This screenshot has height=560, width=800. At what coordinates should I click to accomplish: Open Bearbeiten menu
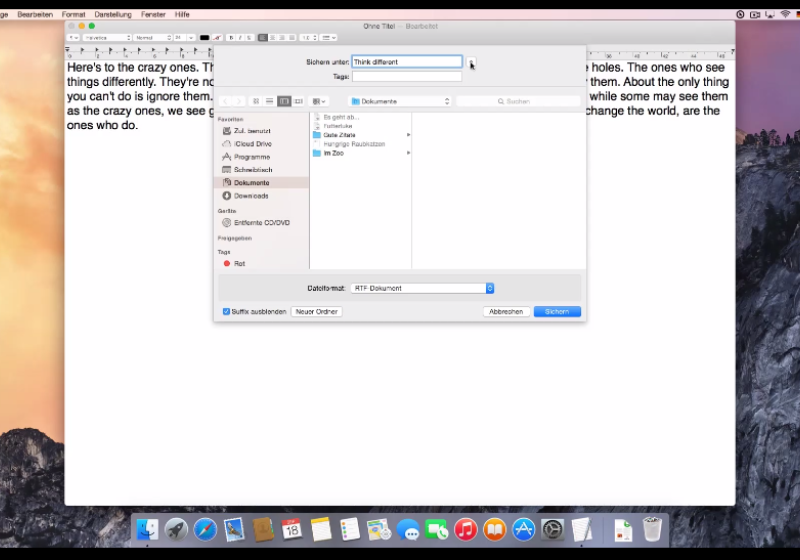(x=35, y=14)
